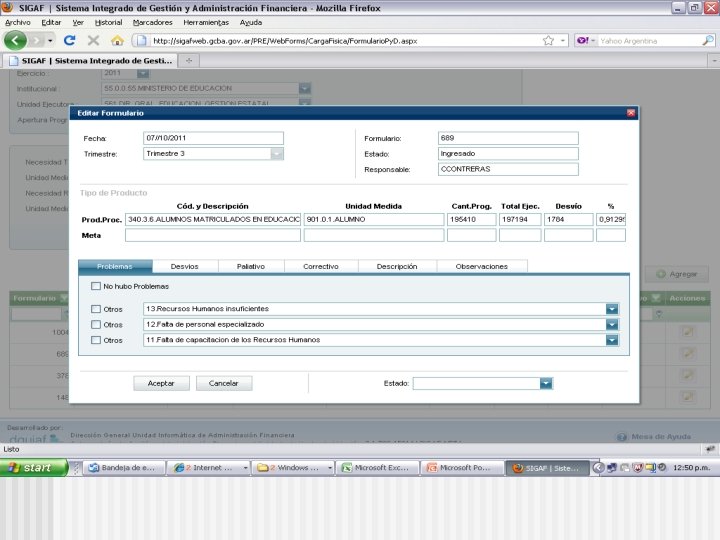Bookmark this page with the star icon
Screen dimensions: 720x540
point(548,40)
